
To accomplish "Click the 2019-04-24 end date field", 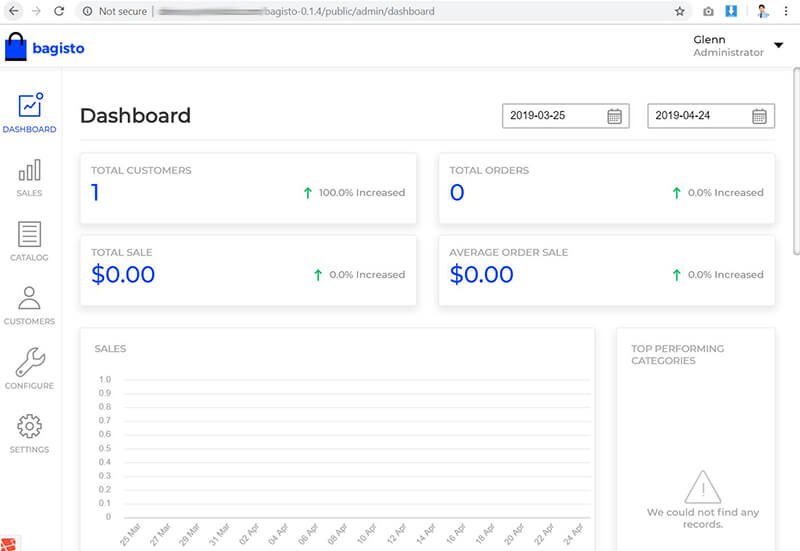I will pos(697,116).
